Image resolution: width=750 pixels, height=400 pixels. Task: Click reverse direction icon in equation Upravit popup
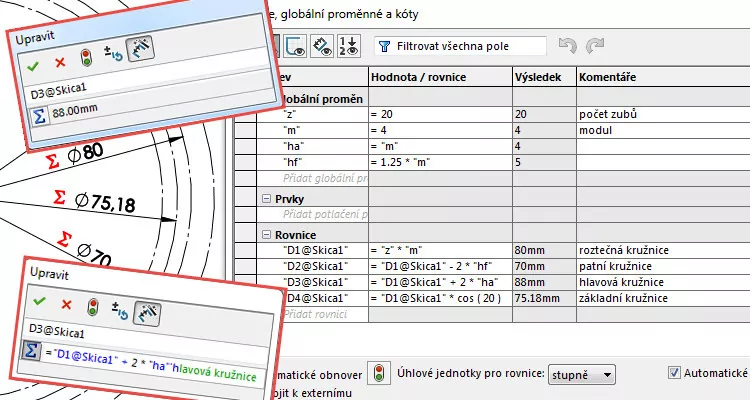tap(120, 311)
